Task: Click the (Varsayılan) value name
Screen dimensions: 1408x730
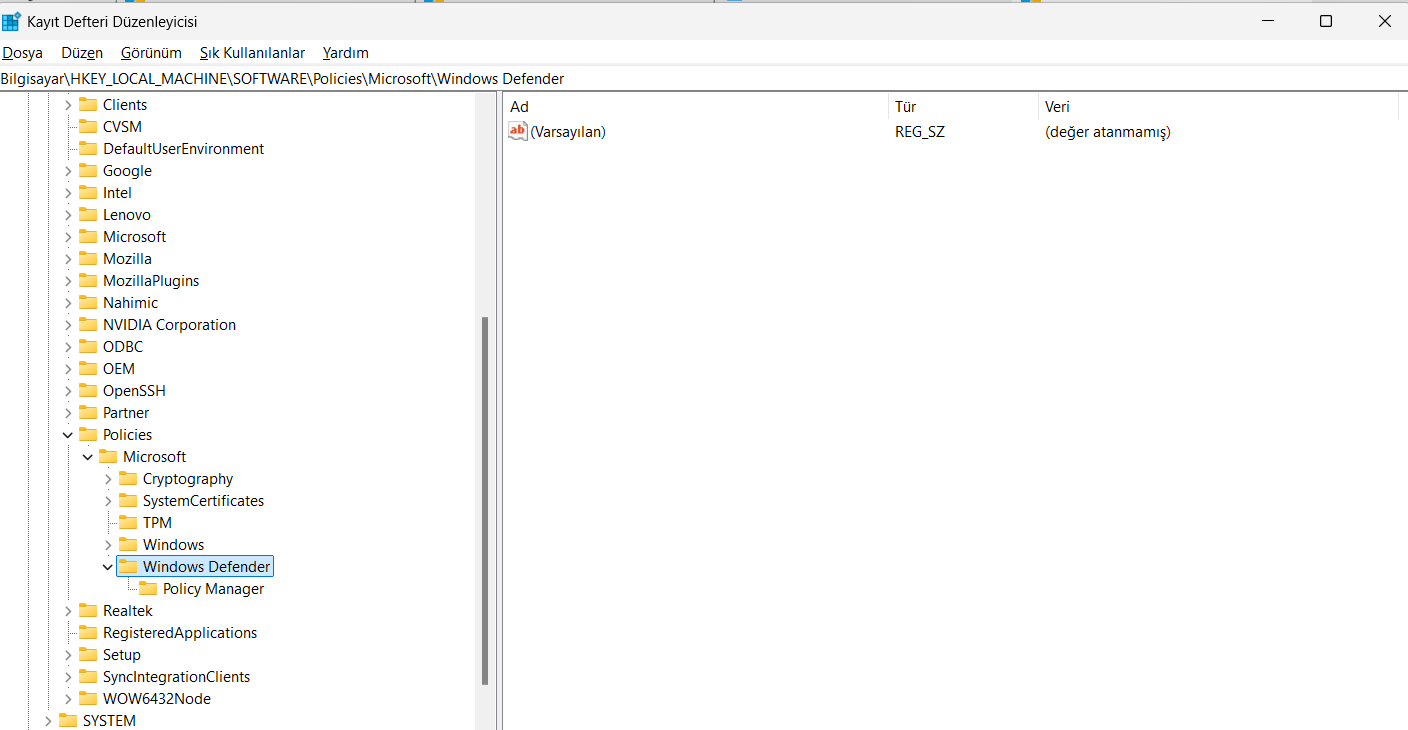Action: [x=568, y=132]
